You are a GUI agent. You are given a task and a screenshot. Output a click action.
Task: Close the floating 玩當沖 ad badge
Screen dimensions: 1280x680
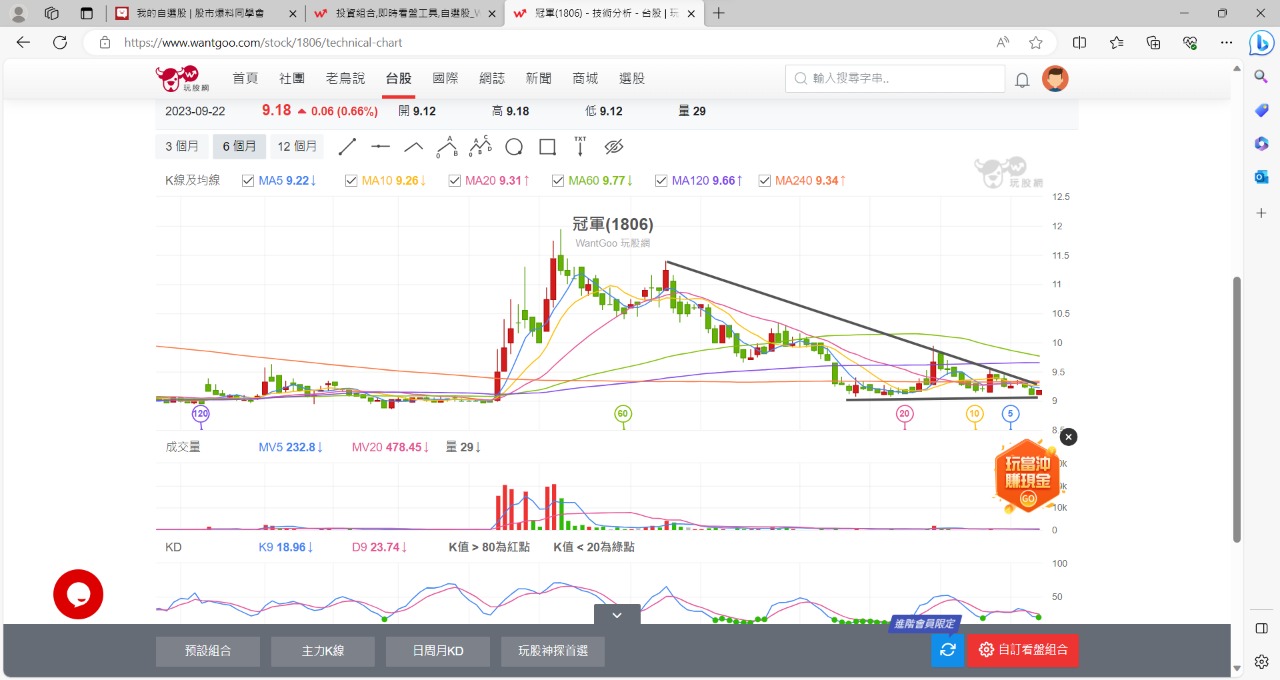(1068, 437)
